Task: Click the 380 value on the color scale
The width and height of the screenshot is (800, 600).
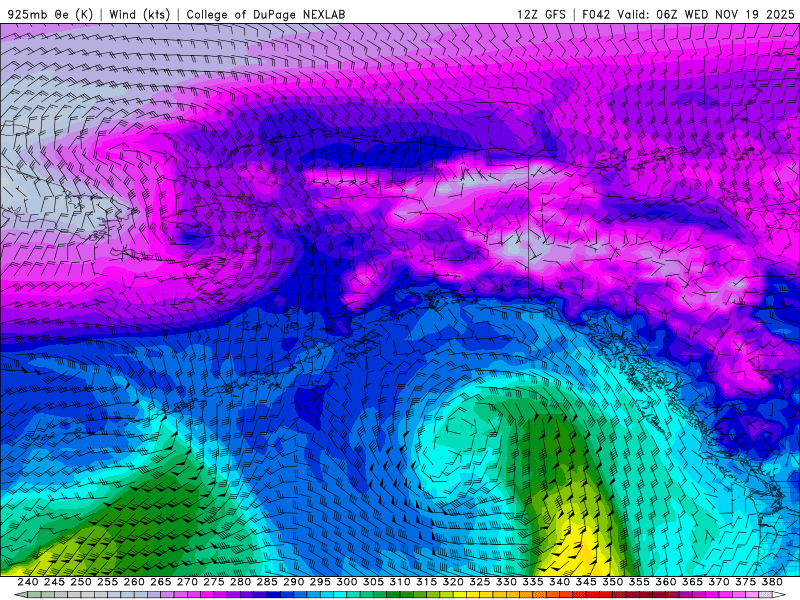Action: [772, 582]
